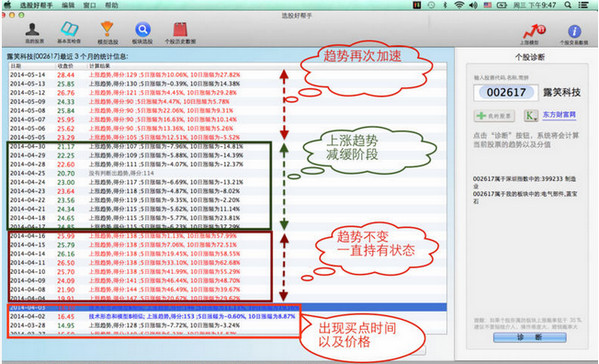Select the 2014-05-14 row
The image size is (599, 364).
(228, 74)
